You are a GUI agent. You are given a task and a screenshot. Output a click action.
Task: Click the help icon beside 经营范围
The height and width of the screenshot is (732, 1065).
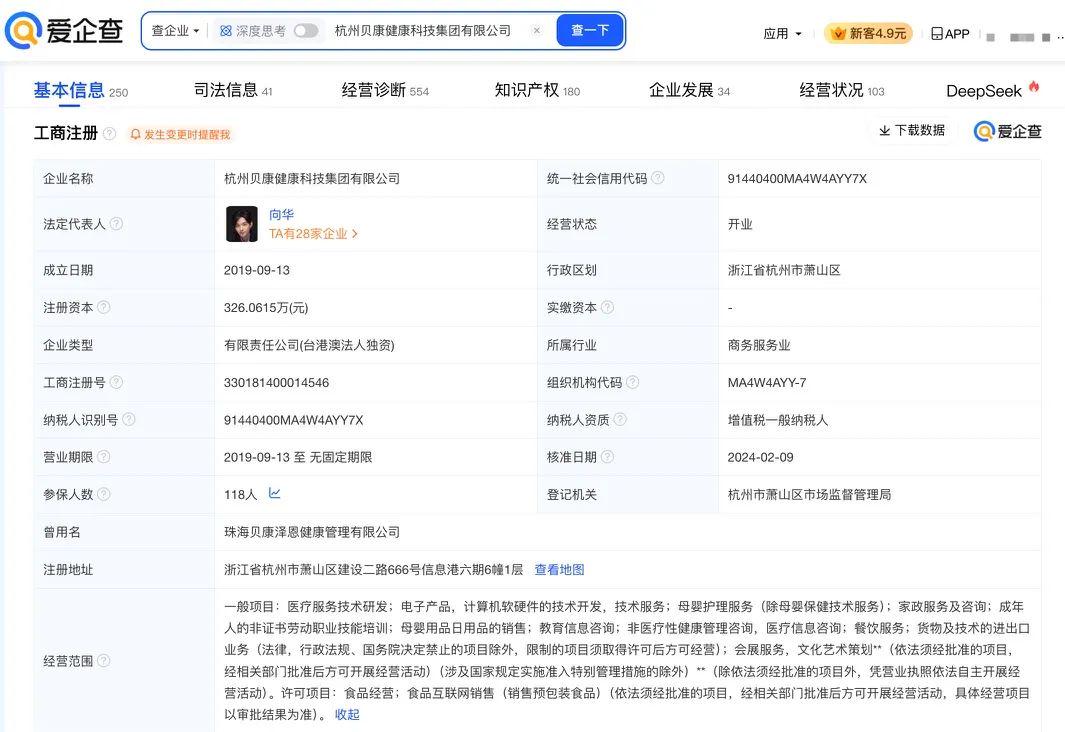pos(103,660)
